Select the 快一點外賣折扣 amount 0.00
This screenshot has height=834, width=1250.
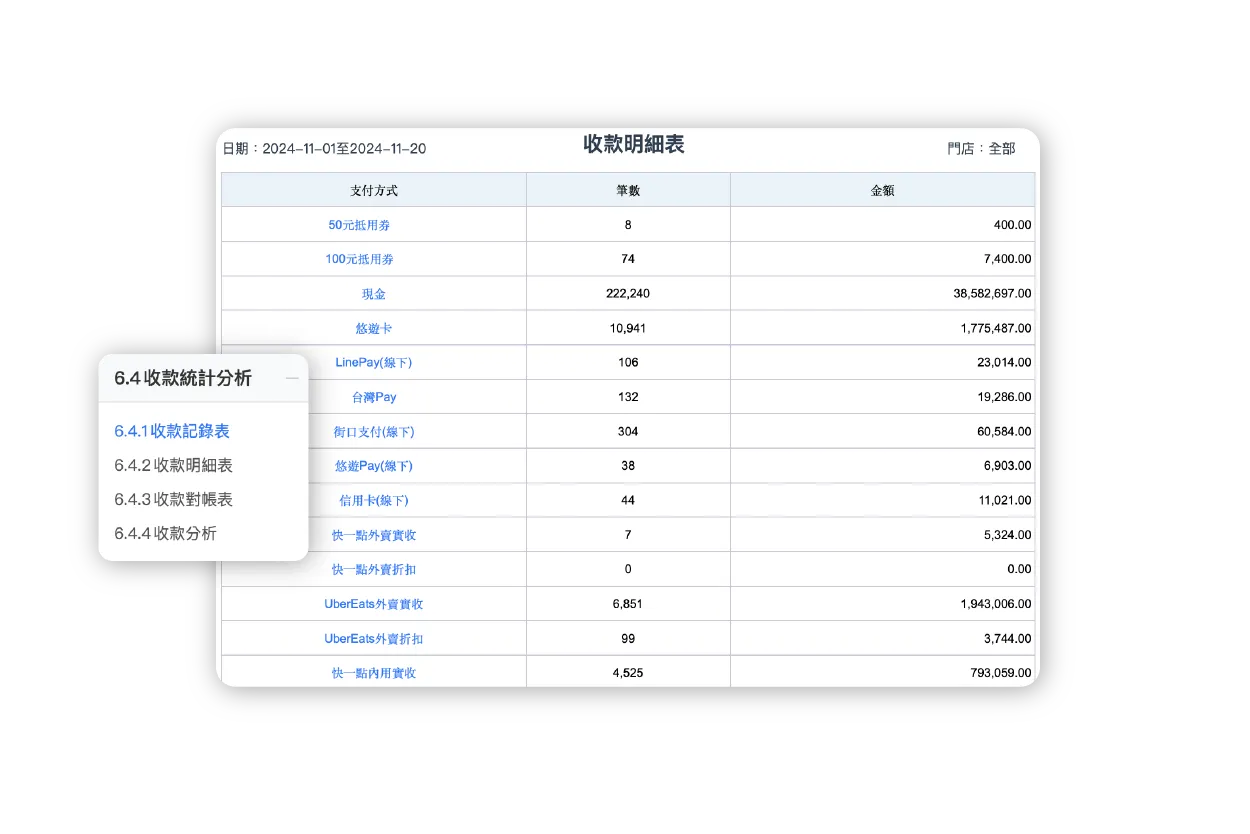point(883,569)
